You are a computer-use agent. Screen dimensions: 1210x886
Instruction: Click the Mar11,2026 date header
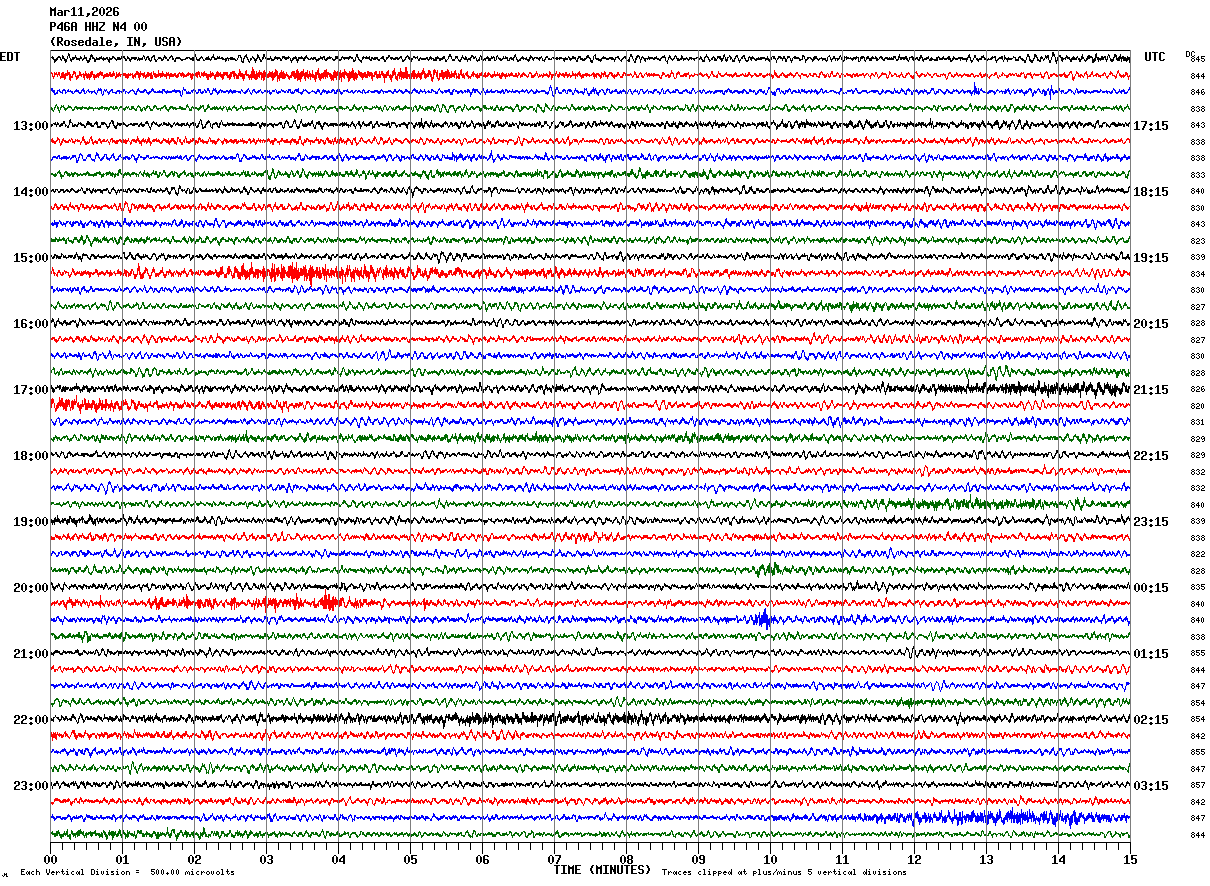pos(84,12)
